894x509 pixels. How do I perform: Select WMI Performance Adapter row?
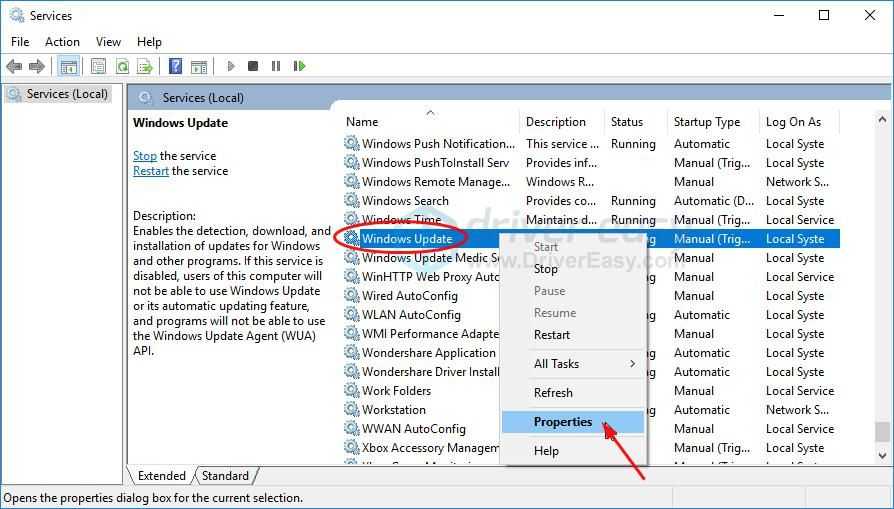591,333
